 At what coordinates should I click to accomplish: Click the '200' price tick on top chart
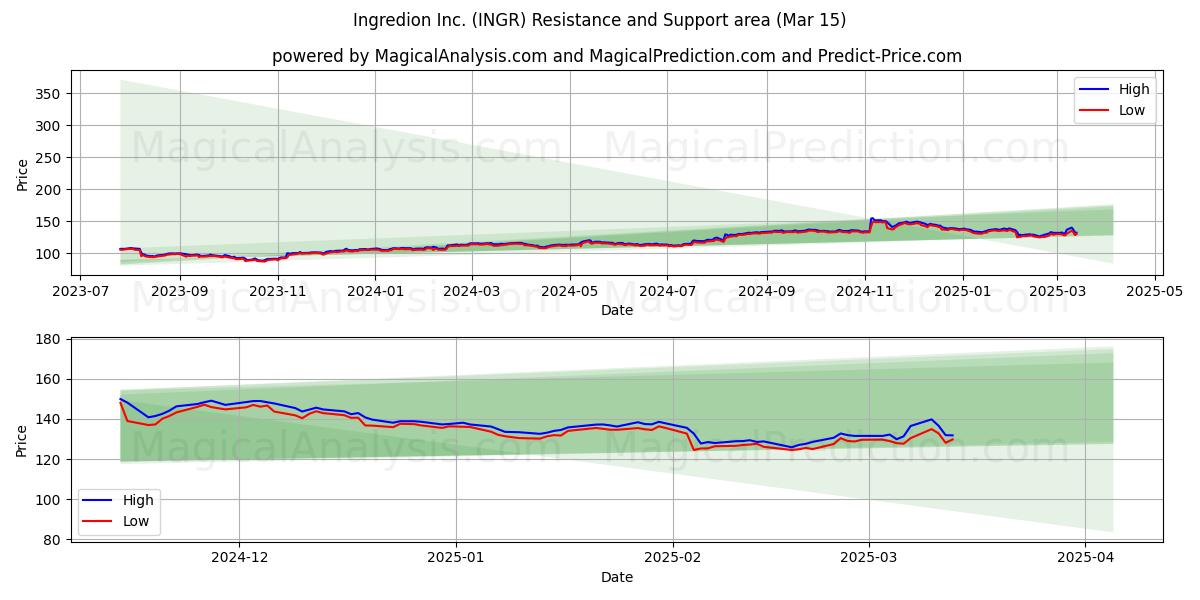50,190
